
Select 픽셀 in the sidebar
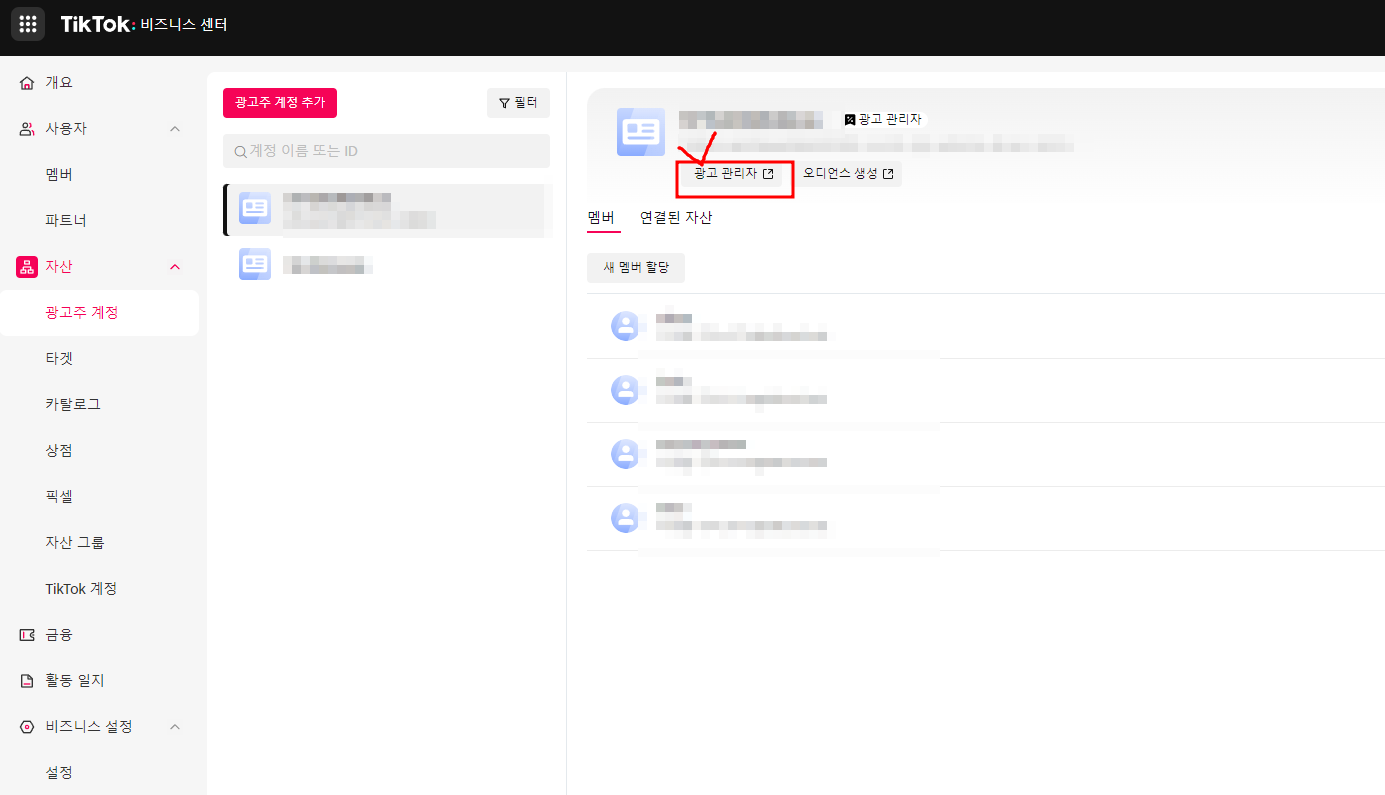click(x=58, y=496)
